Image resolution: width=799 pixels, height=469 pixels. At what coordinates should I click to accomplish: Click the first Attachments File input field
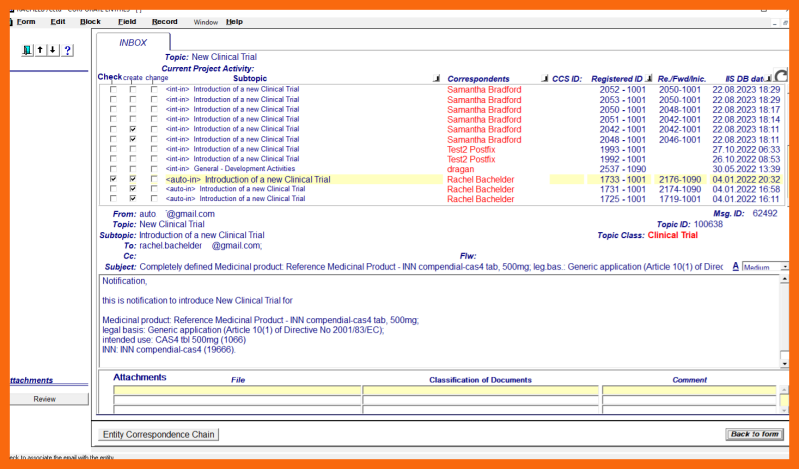click(237, 391)
